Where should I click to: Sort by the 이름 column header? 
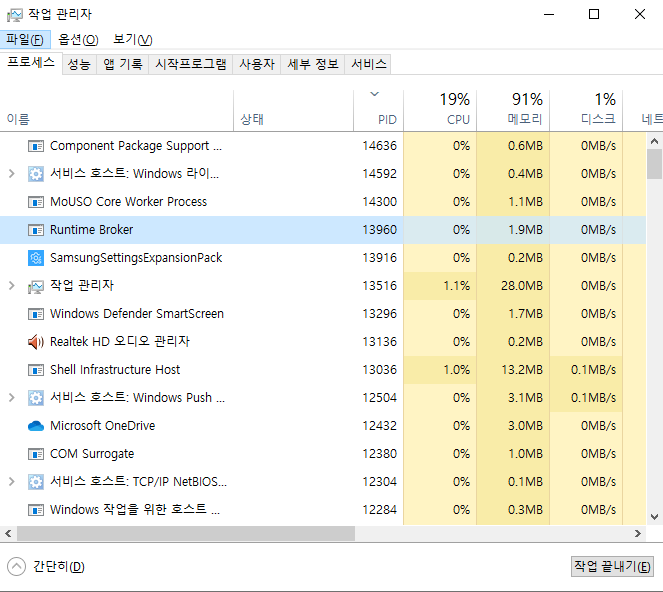[117, 111]
